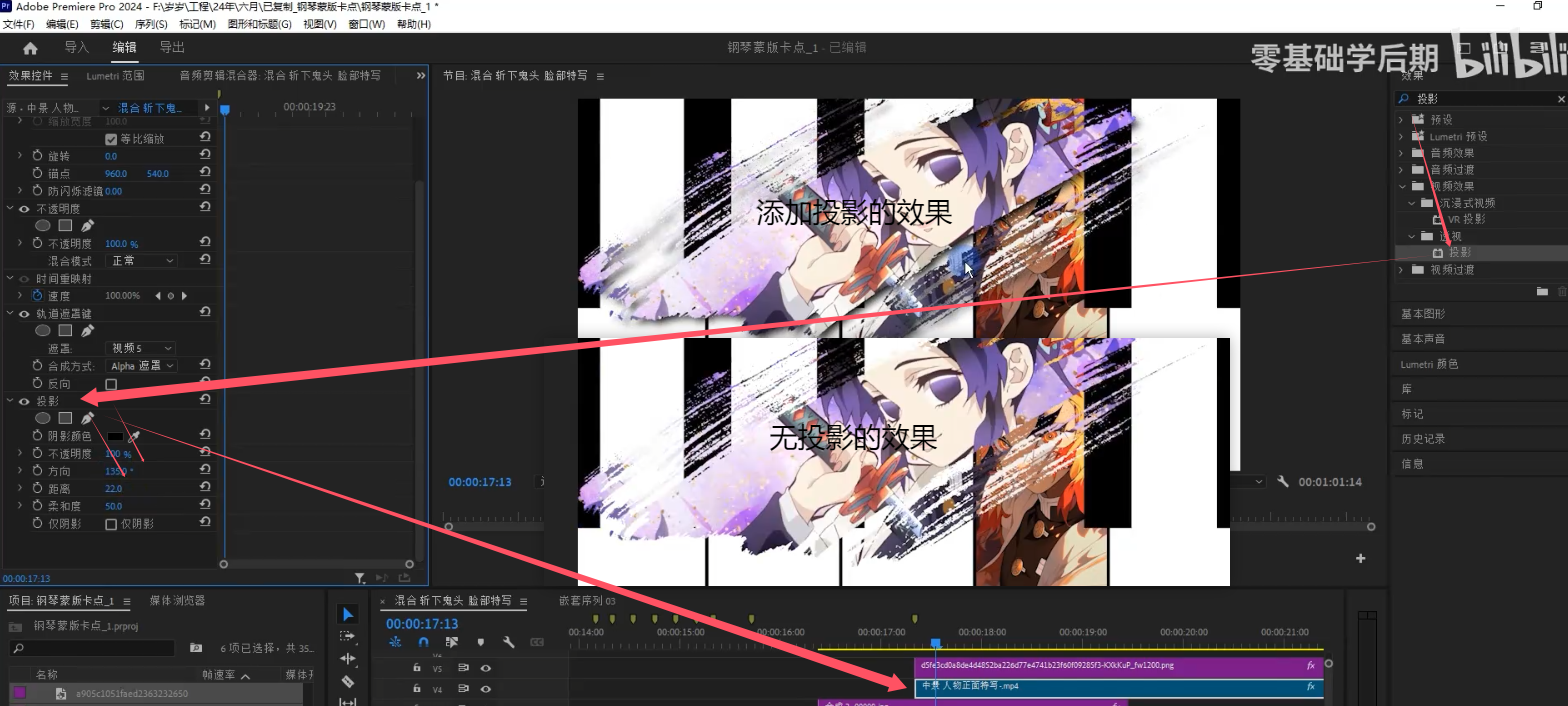Open the program monitor button editor plus

(x=1361, y=558)
